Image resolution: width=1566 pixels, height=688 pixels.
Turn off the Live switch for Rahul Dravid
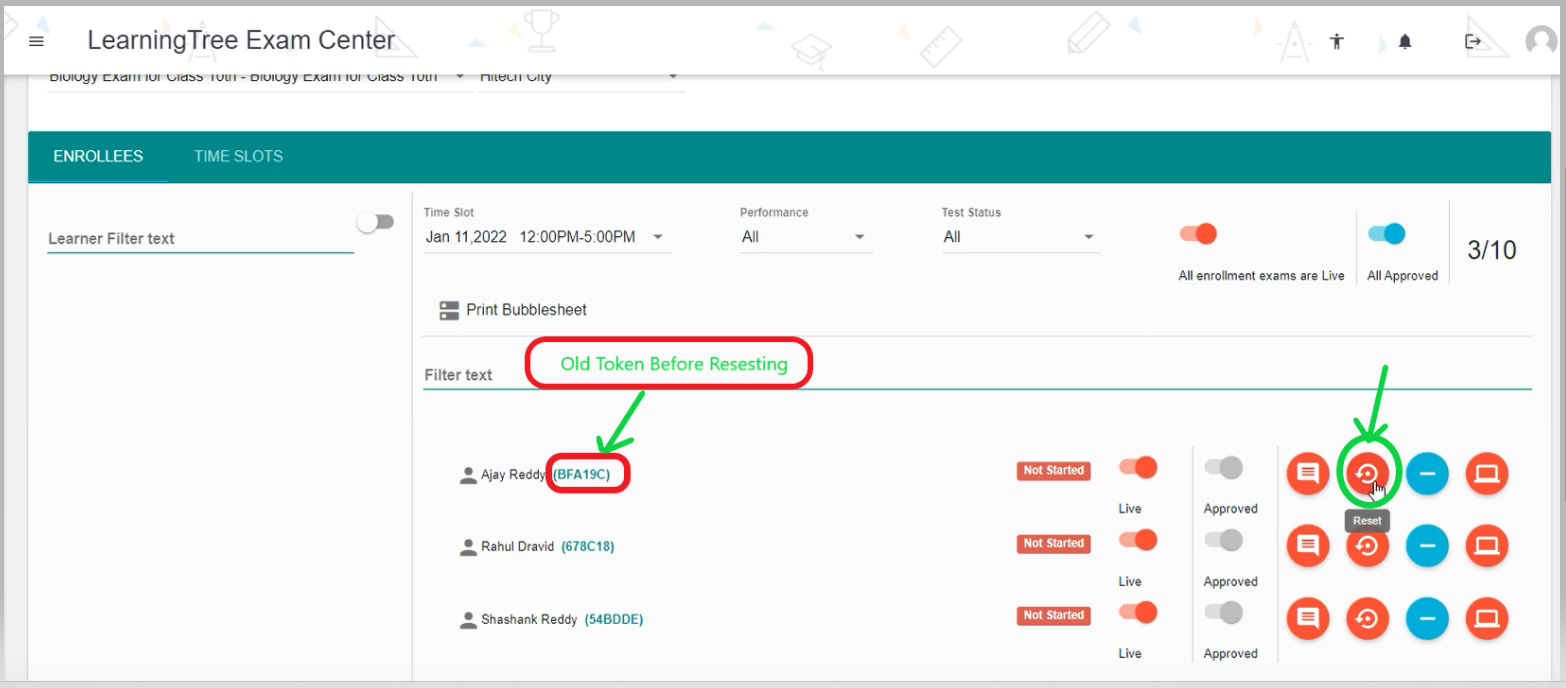click(x=1138, y=541)
